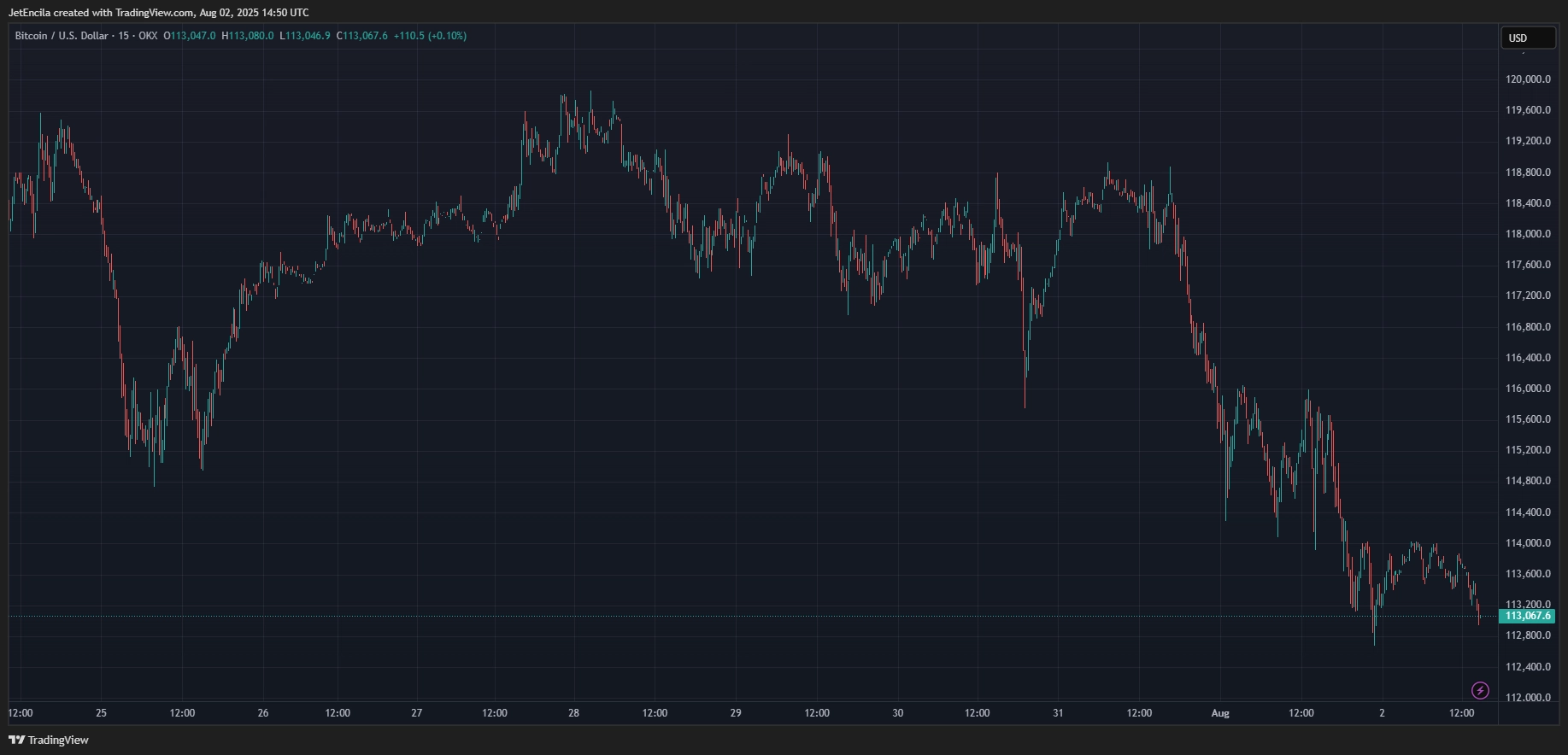
Task: Click the current price label 113,067.6
Action: coord(1527,616)
